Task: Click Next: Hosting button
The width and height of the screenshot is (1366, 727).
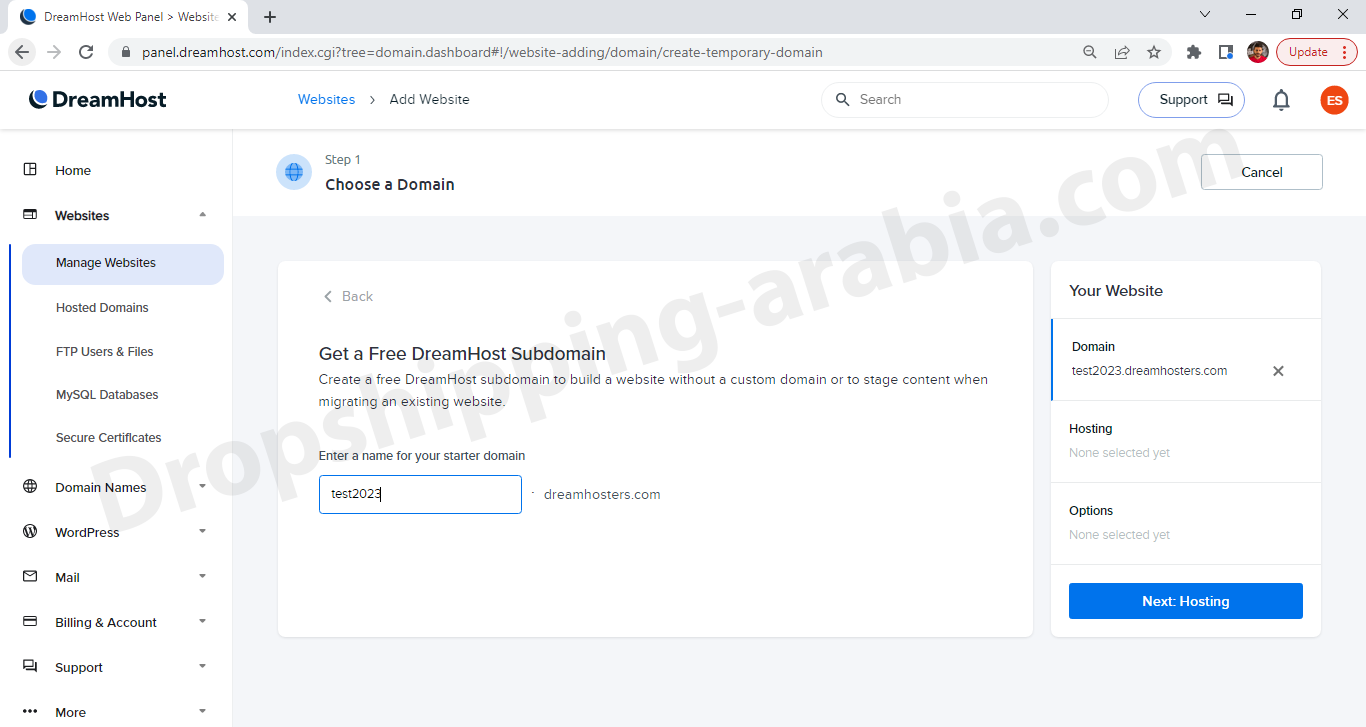Action: coord(1186,601)
